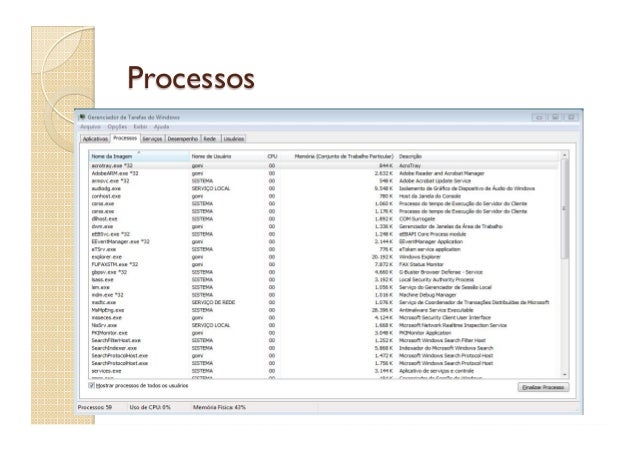Click 'Antimalware Service Executable' description
The height and width of the screenshot is (451, 638).
(436, 310)
